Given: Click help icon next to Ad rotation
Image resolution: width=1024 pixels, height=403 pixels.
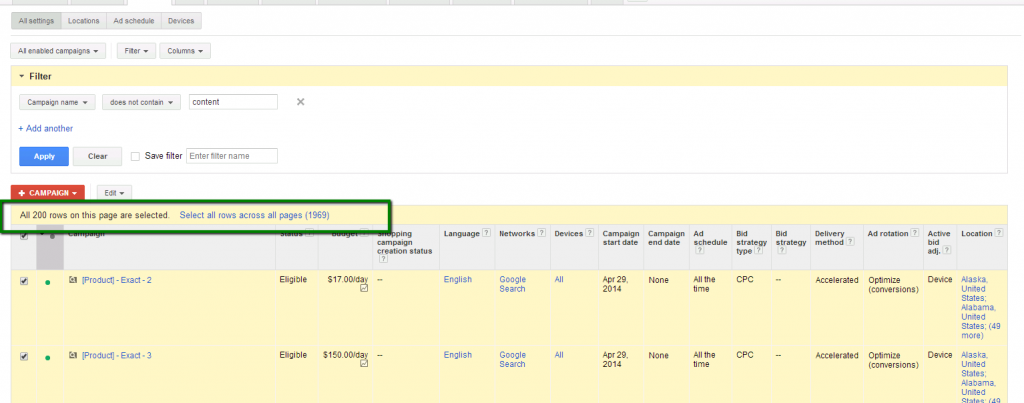Looking at the screenshot, I should coord(911,233).
